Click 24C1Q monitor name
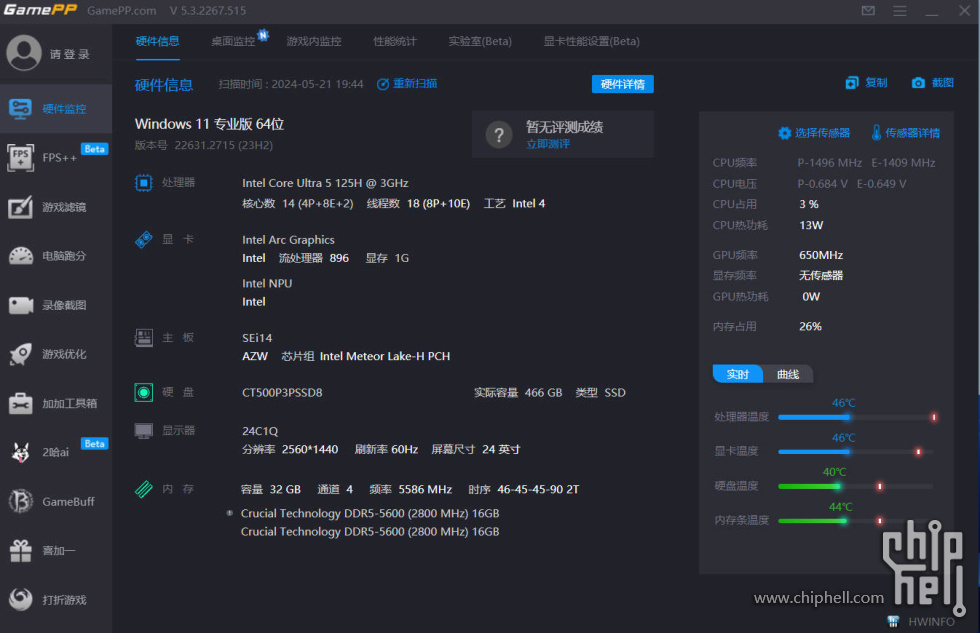The image size is (980, 633). (260, 431)
